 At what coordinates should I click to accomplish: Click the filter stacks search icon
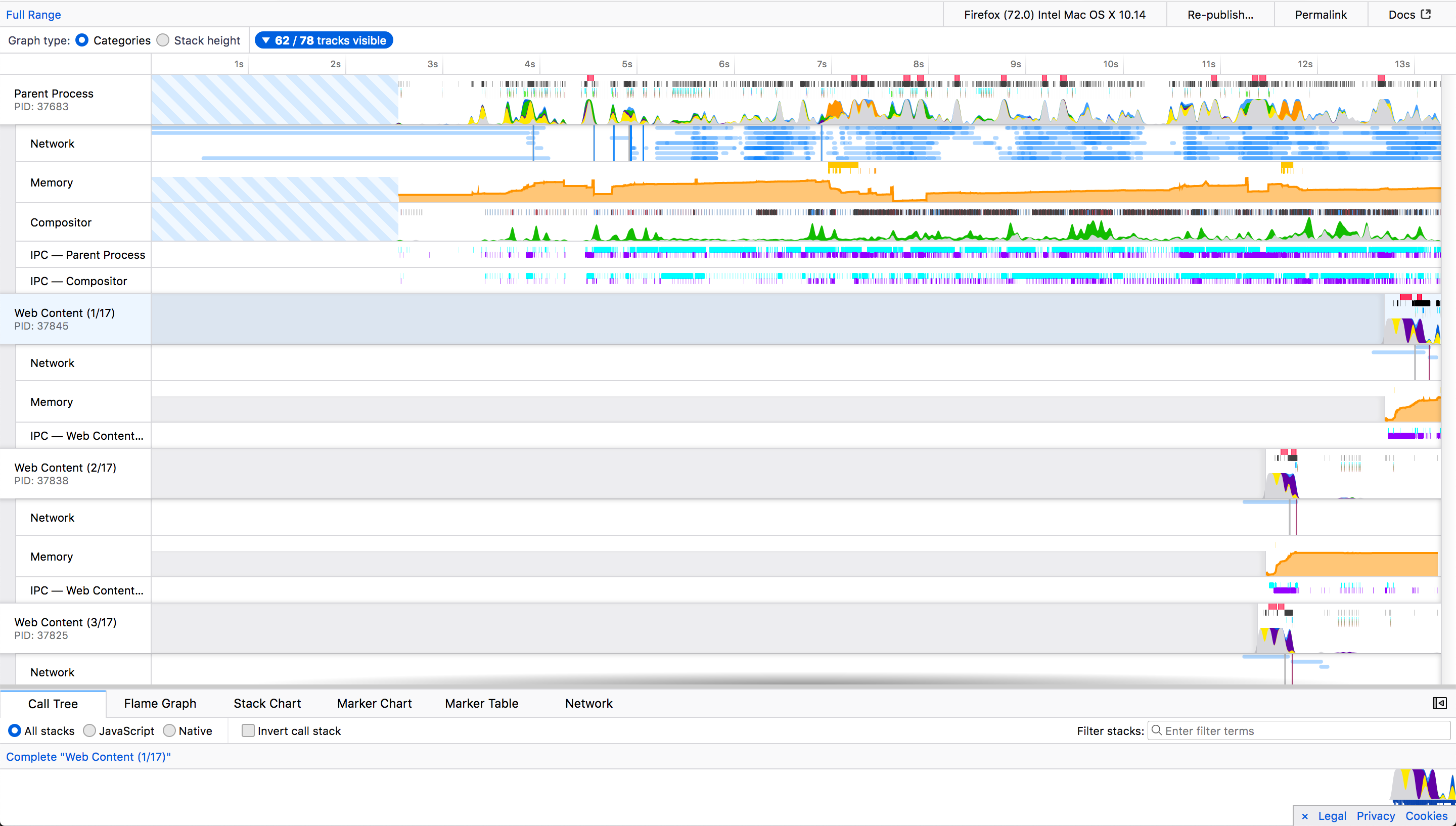(x=1157, y=730)
